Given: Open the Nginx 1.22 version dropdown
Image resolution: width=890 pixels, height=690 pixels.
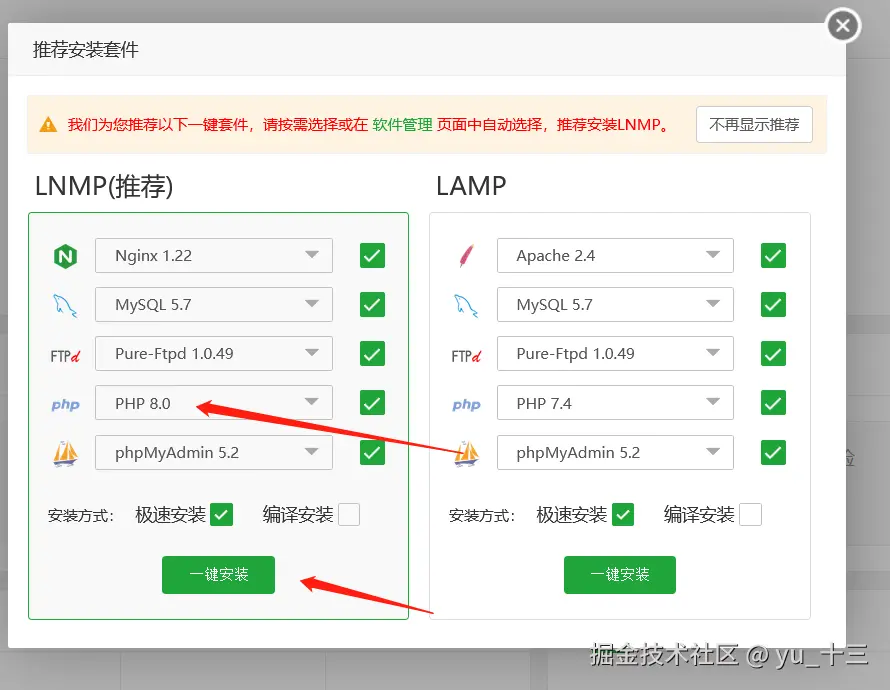Looking at the screenshot, I should (x=214, y=255).
